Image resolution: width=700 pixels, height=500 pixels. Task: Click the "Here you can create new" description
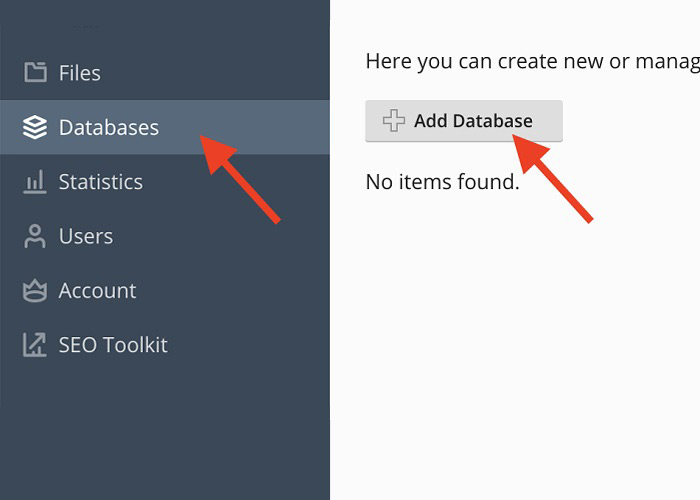click(x=530, y=62)
